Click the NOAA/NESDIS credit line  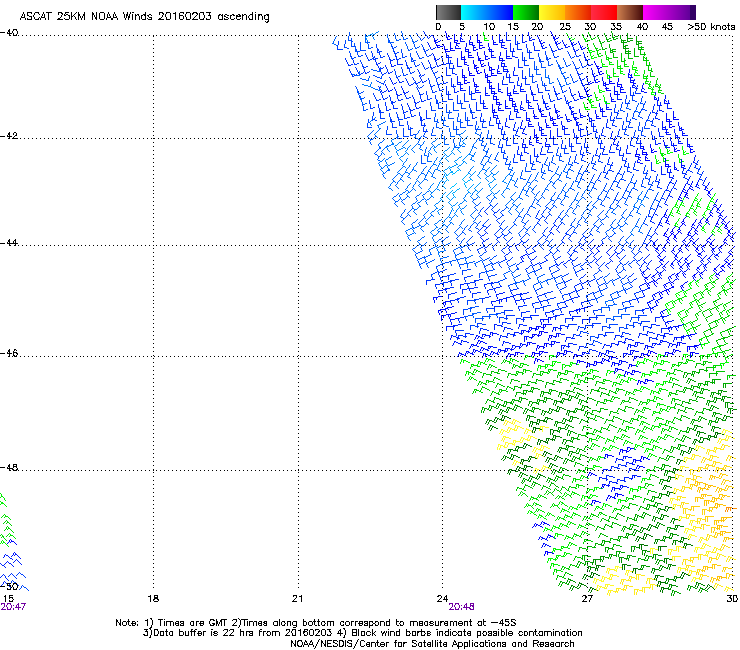point(432,644)
